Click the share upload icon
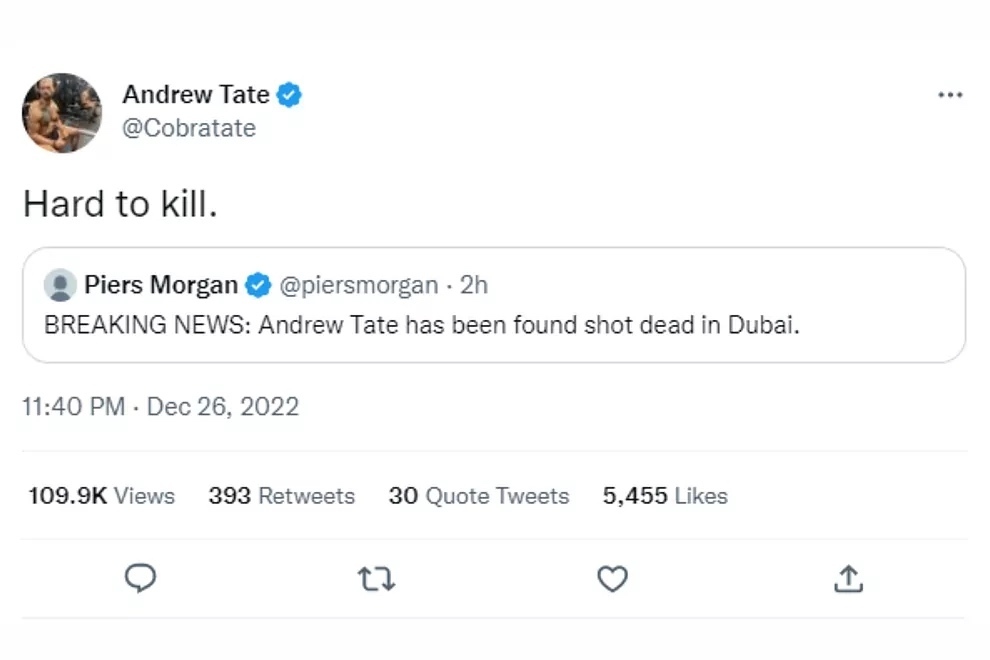Viewport: 990px width, 660px height. tap(848, 578)
